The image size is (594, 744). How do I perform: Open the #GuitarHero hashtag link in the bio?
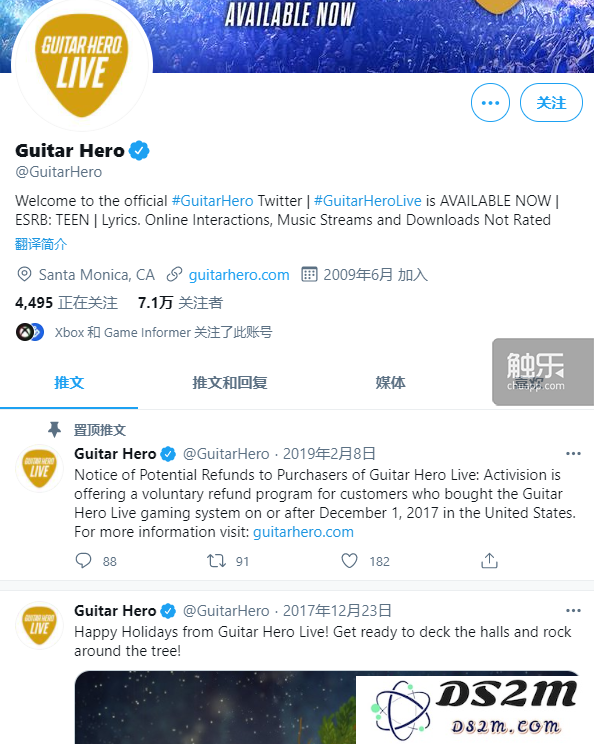tap(212, 201)
